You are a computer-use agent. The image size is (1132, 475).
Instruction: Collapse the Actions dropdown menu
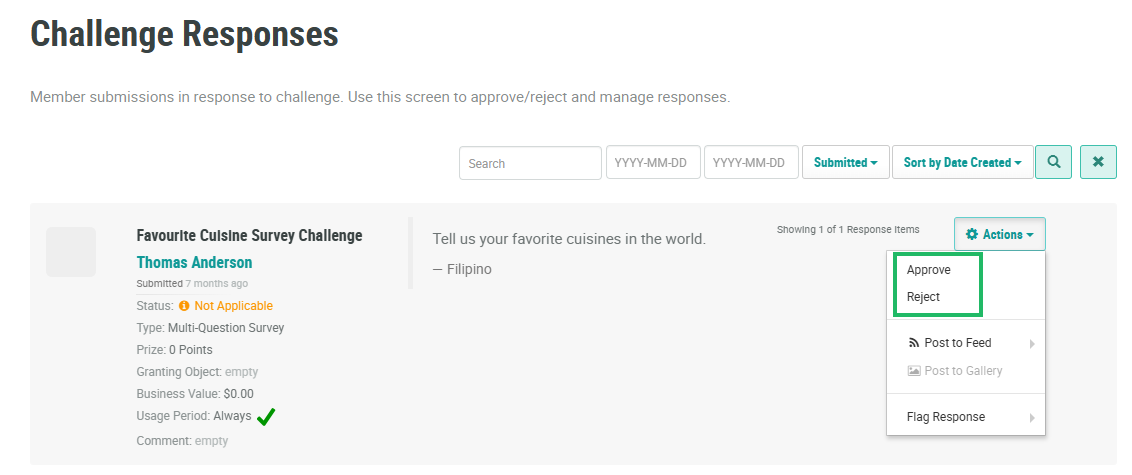(999, 235)
